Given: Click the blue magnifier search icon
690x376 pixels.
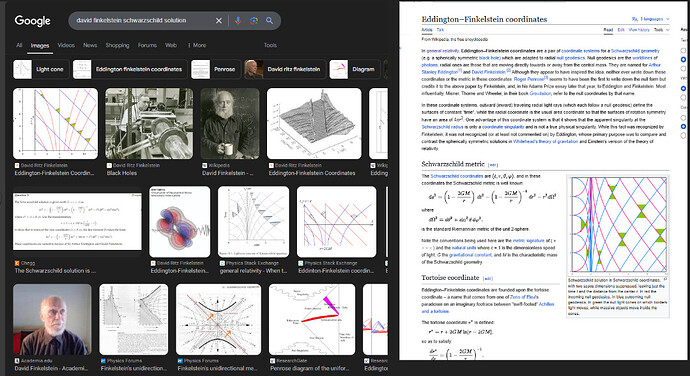Looking at the screenshot, I should [269, 21].
